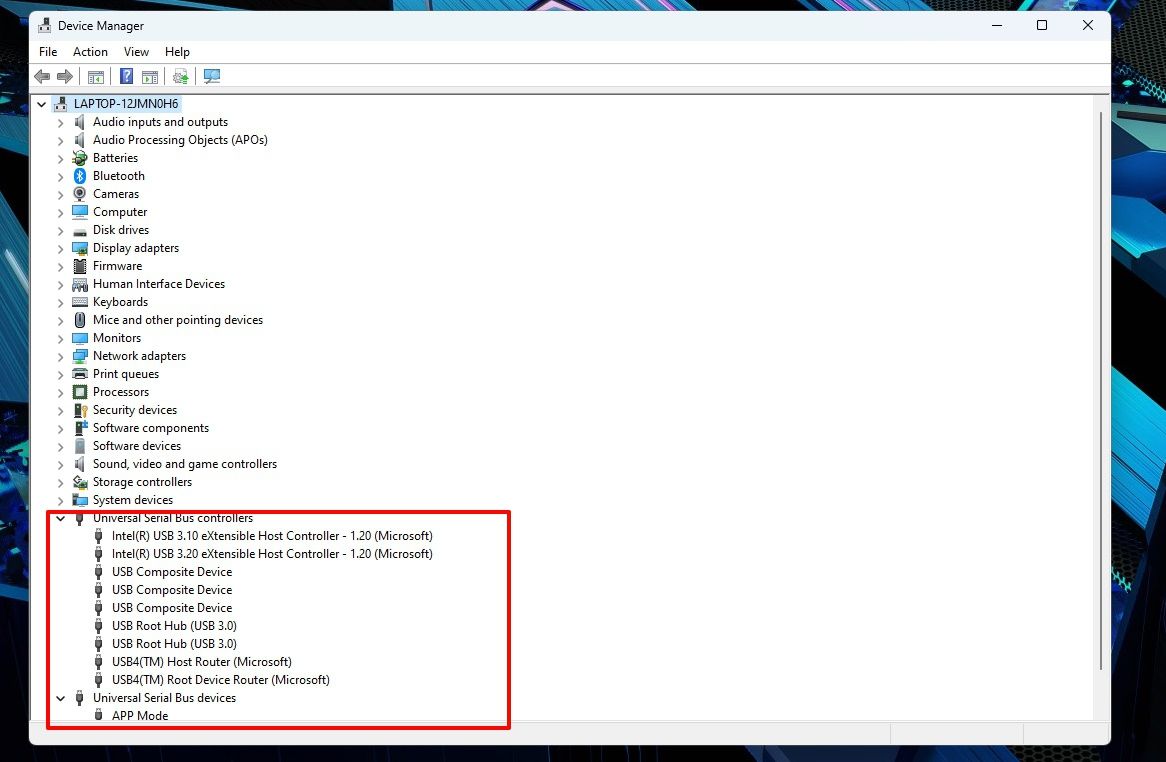This screenshot has width=1166, height=762.
Task: Expand the Display adapters category
Action: pos(60,247)
